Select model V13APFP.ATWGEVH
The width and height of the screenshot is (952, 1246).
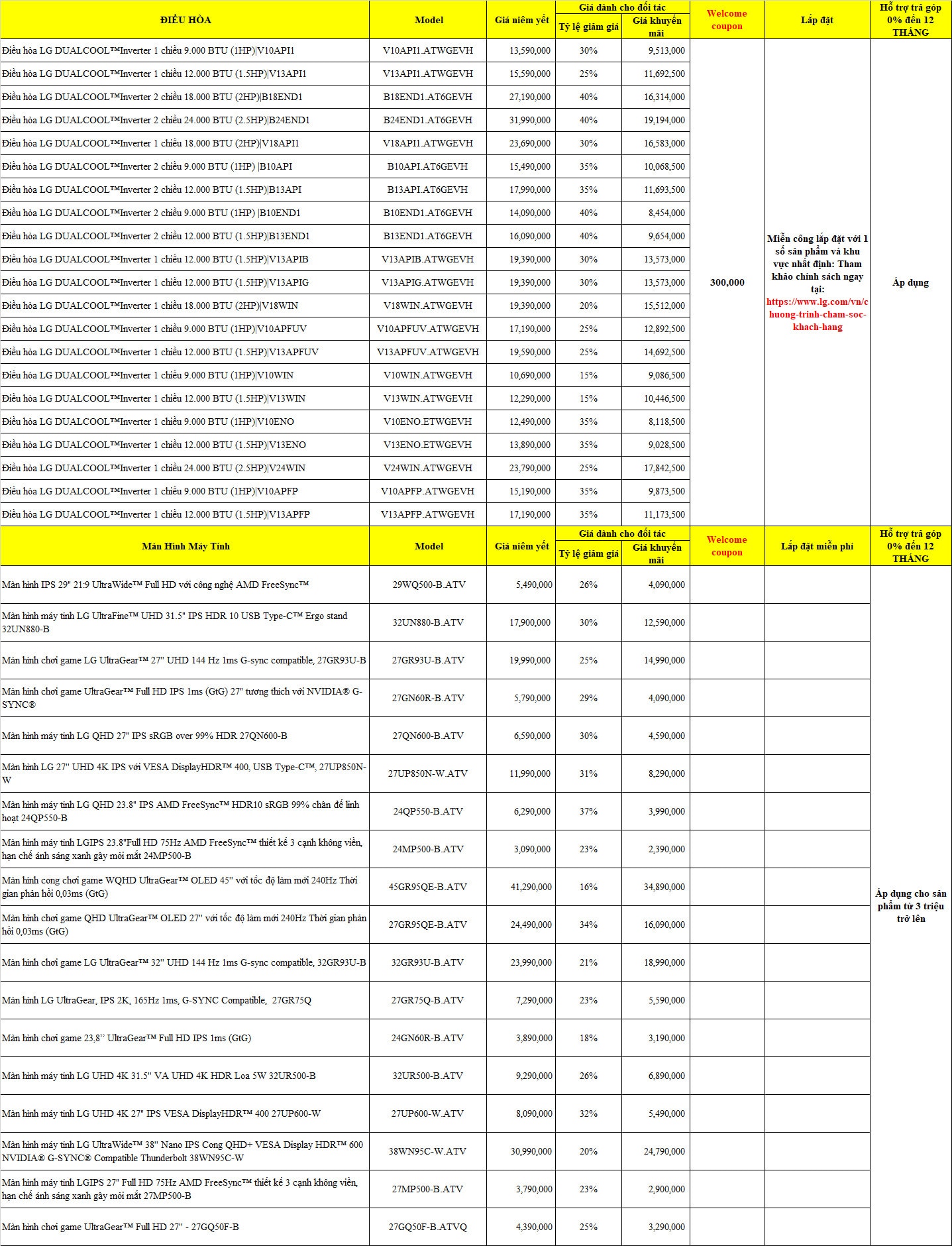pyautogui.click(x=428, y=514)
